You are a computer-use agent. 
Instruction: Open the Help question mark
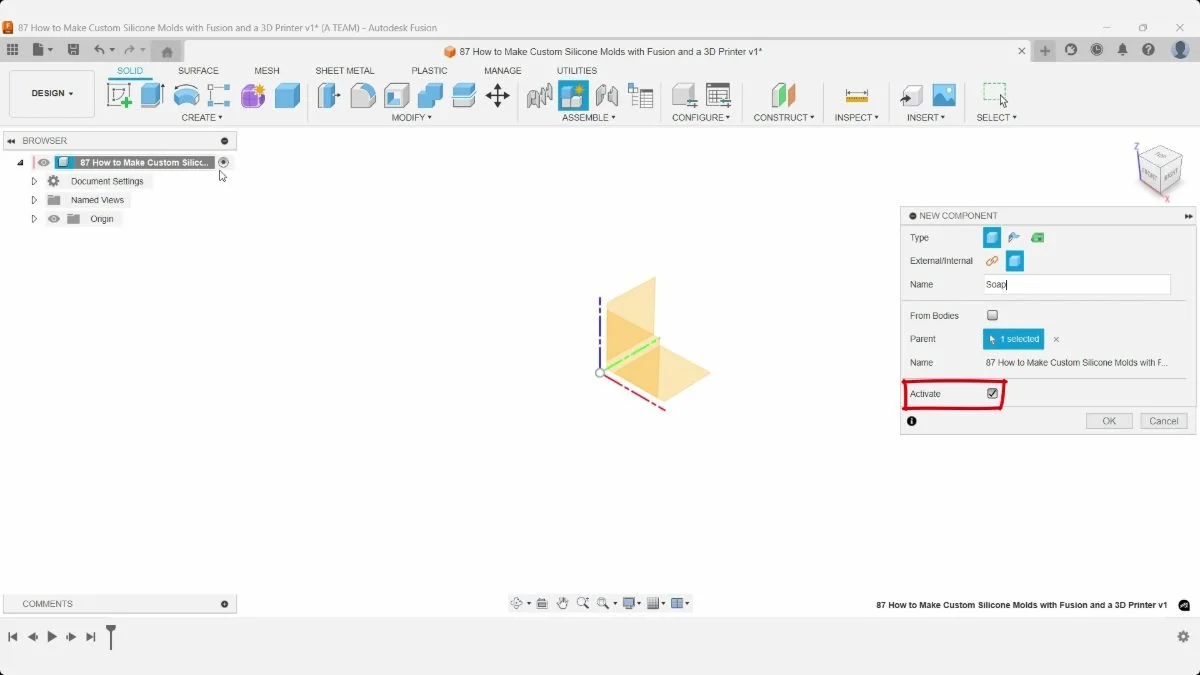coord(1149,49)
